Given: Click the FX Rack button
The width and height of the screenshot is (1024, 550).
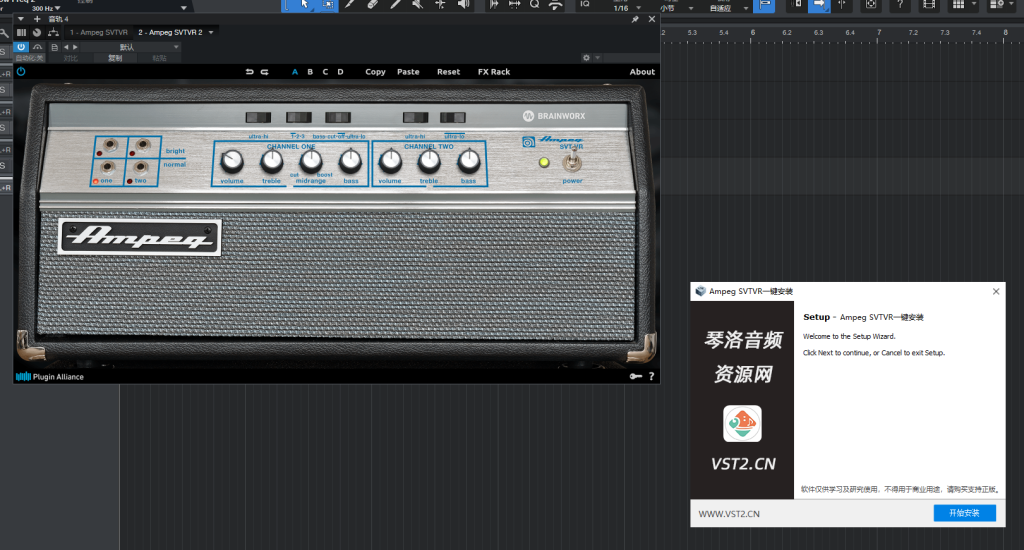Looking at the screenshot, I should (x=493, y=72).
